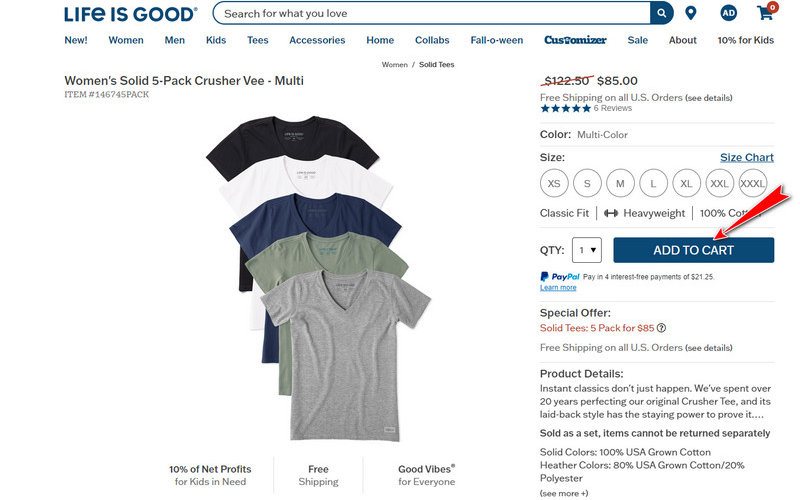Screen dimensions: 800x500
Task: Click the Life is Good logo
Action: 130,14
